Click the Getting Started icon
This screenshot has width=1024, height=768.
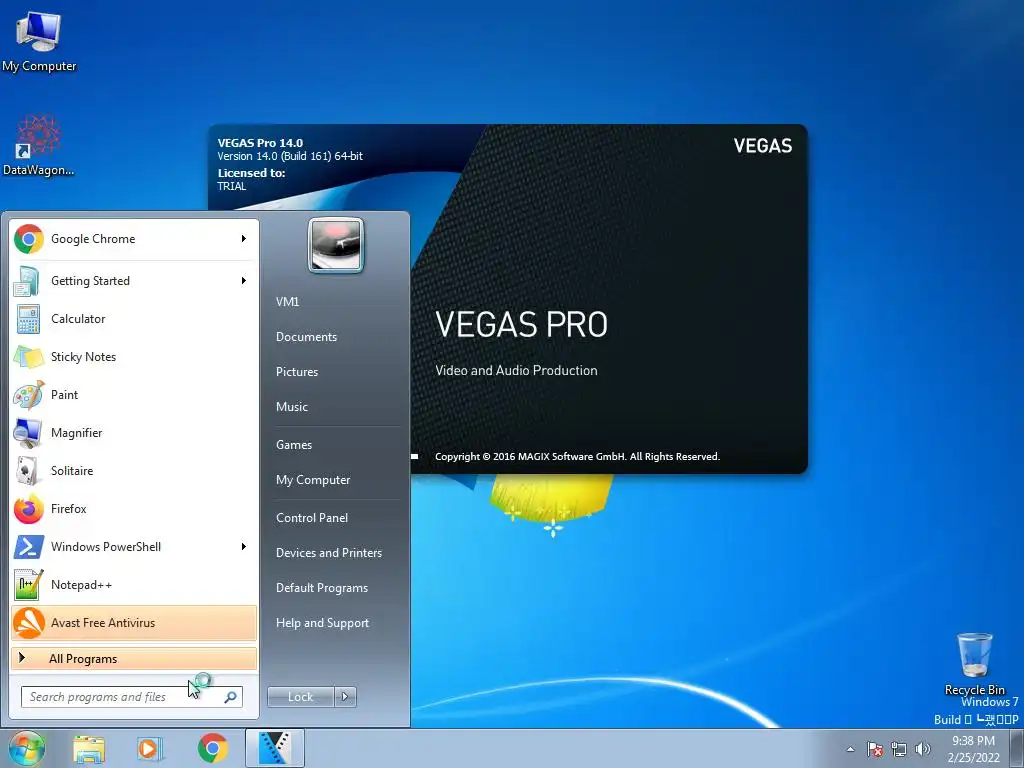(x=29, y=281)
